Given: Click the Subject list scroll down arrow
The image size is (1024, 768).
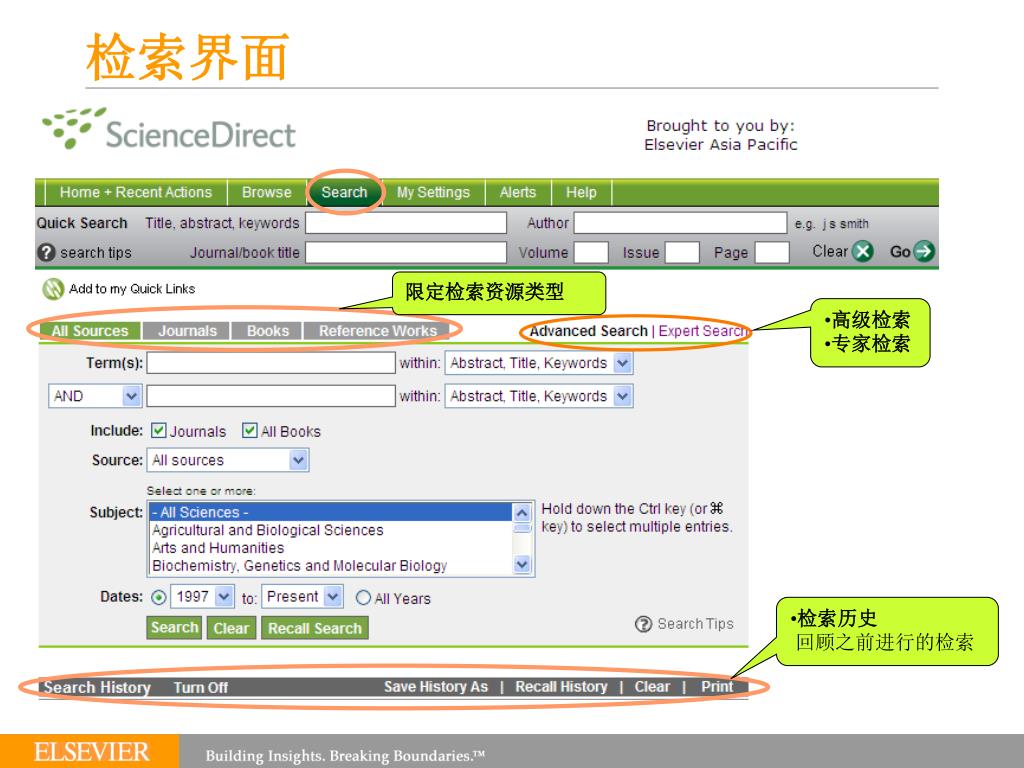Looking at the screenshot, I should click(522, 564).
